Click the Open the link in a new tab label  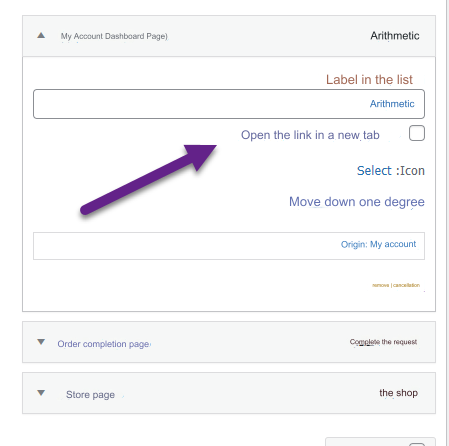pyautogui.click(x=310, y=135)
